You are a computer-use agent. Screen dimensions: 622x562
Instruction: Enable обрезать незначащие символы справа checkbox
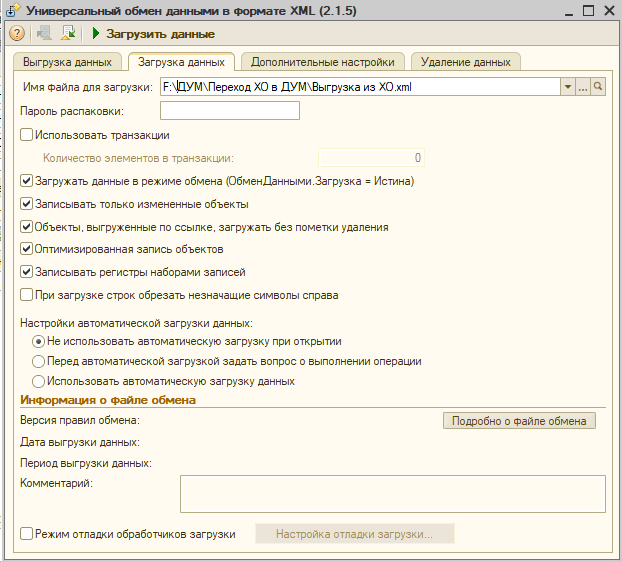(x=27, y=295)
